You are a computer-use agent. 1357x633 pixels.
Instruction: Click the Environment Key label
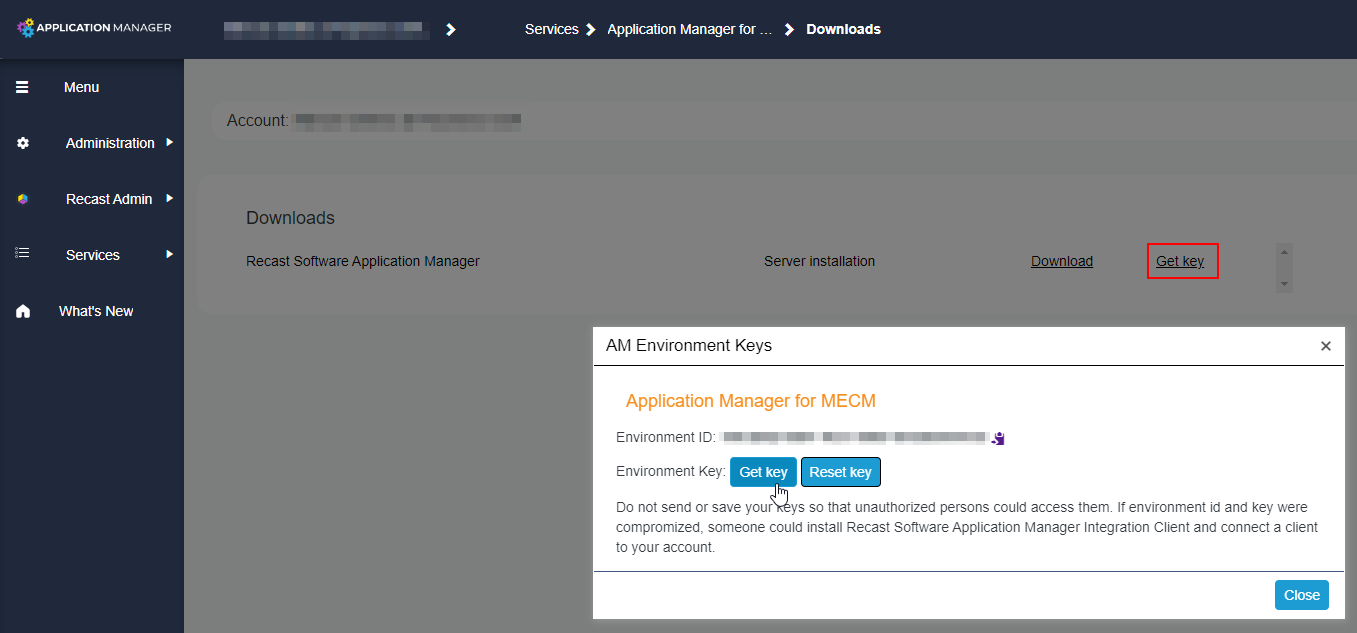pos(670,471)
